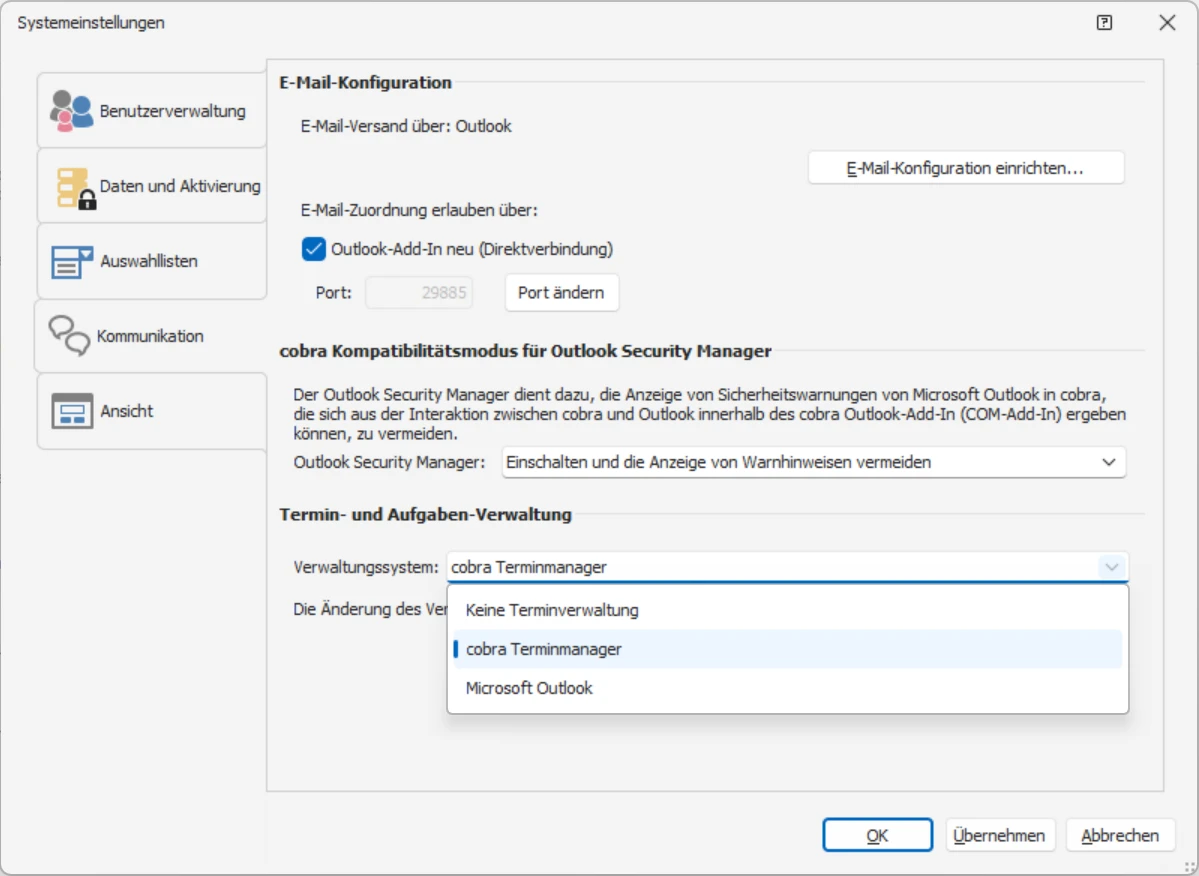This screenshot has height=876, width=1199.
Task: Click the Auswahllisten list icon
Action: point(72,262)
